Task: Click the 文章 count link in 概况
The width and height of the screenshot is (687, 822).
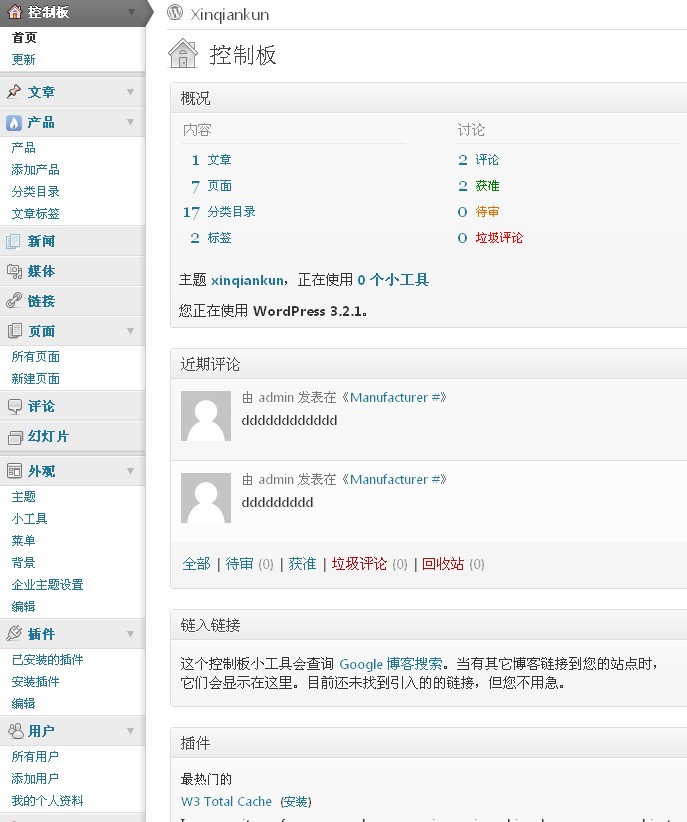Action: (x=219, y=159)
